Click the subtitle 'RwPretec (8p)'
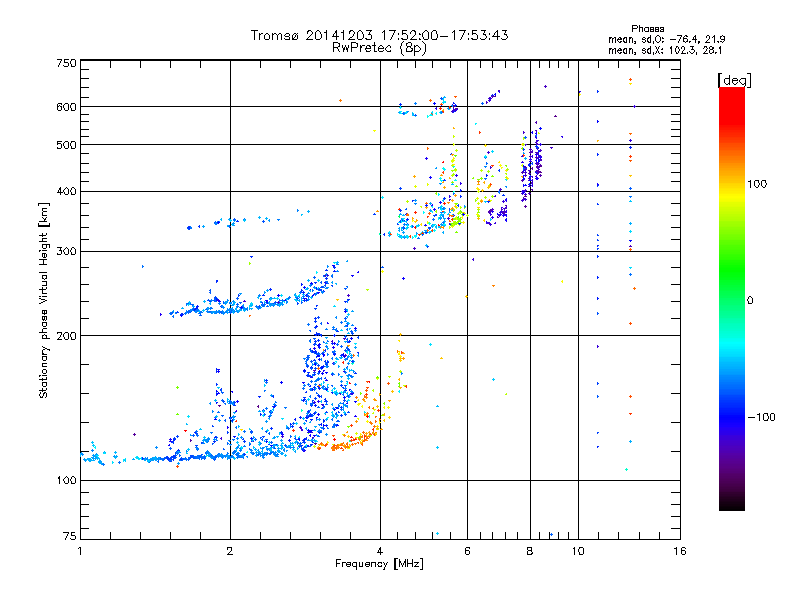Viewport: 800px width, 600px height. coord(379,48)
